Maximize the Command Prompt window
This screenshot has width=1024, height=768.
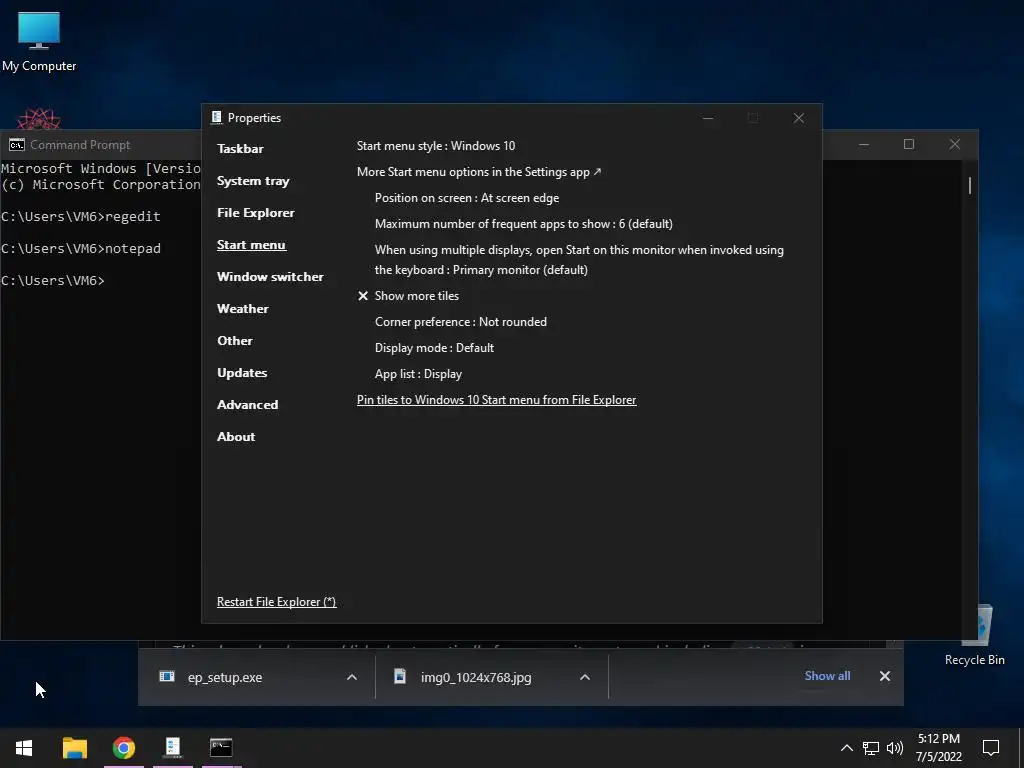(908, 144)
